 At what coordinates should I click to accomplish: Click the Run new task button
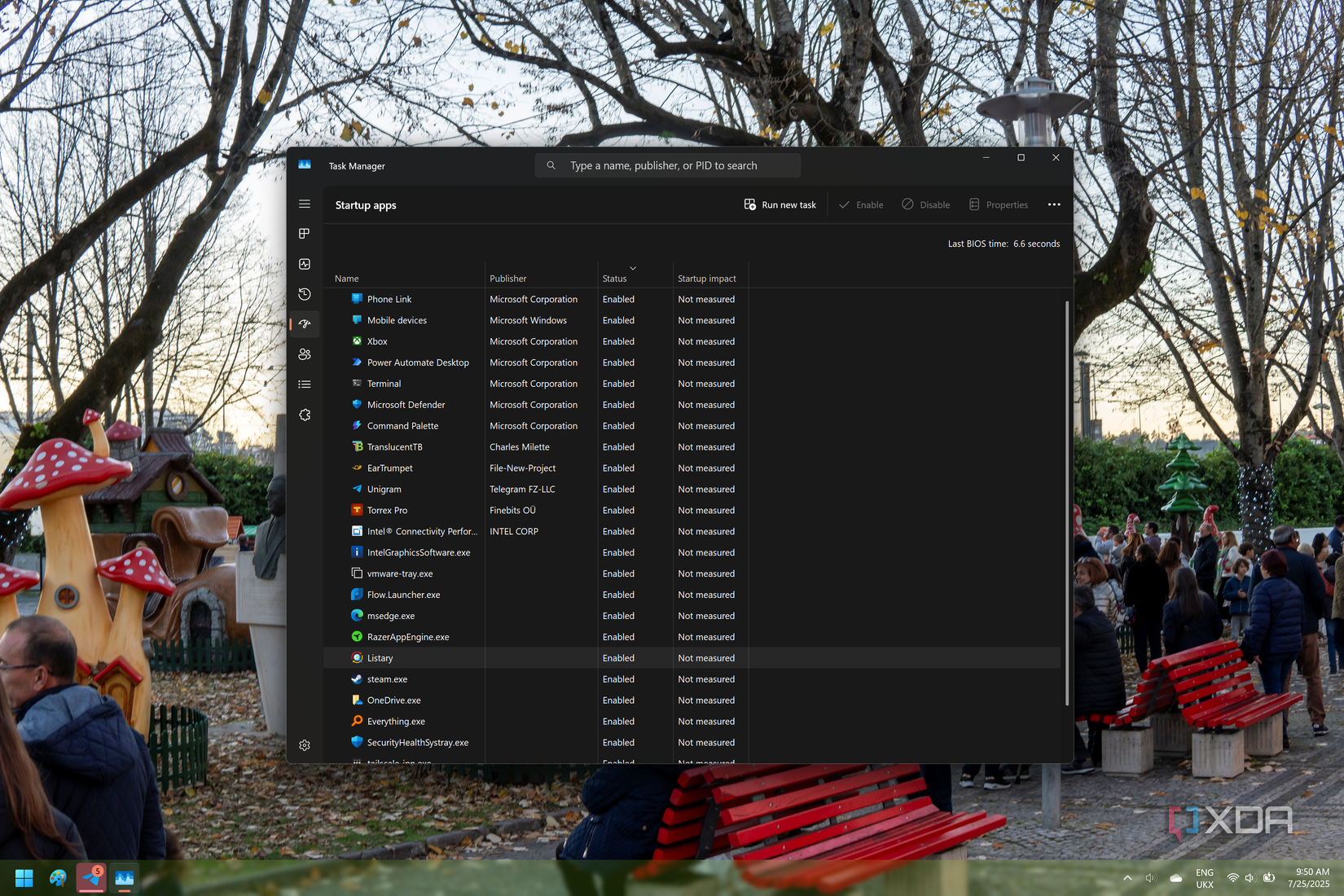tap(780, 204)
